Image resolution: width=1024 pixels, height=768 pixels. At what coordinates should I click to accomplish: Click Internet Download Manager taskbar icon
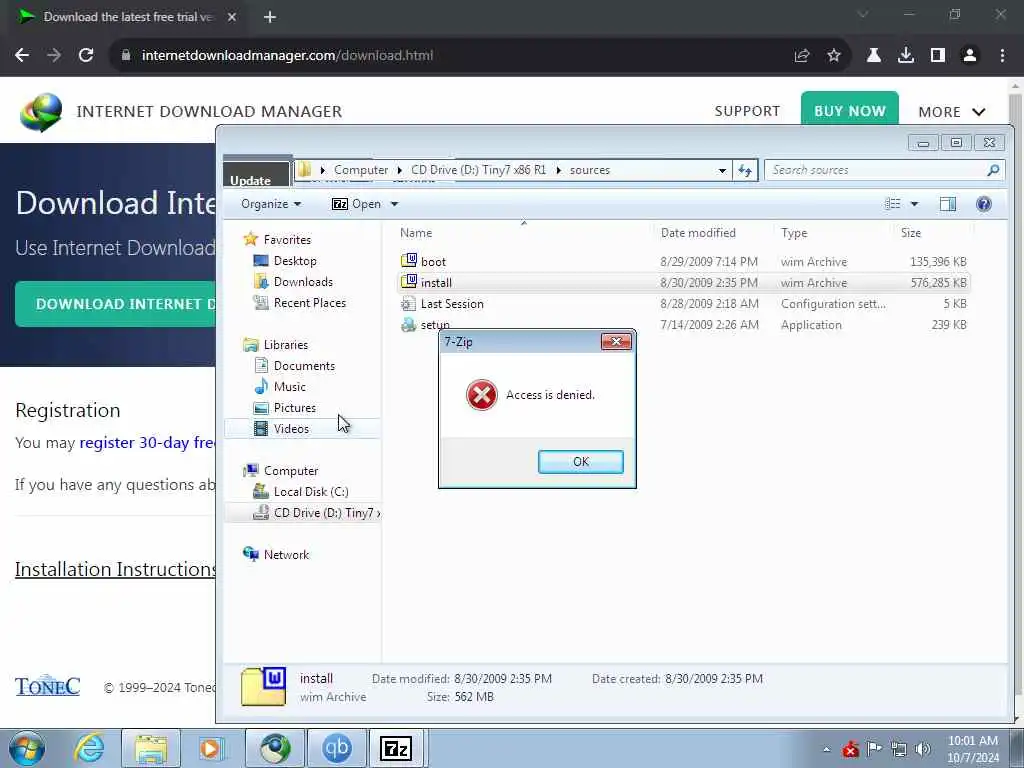point(275,748)
